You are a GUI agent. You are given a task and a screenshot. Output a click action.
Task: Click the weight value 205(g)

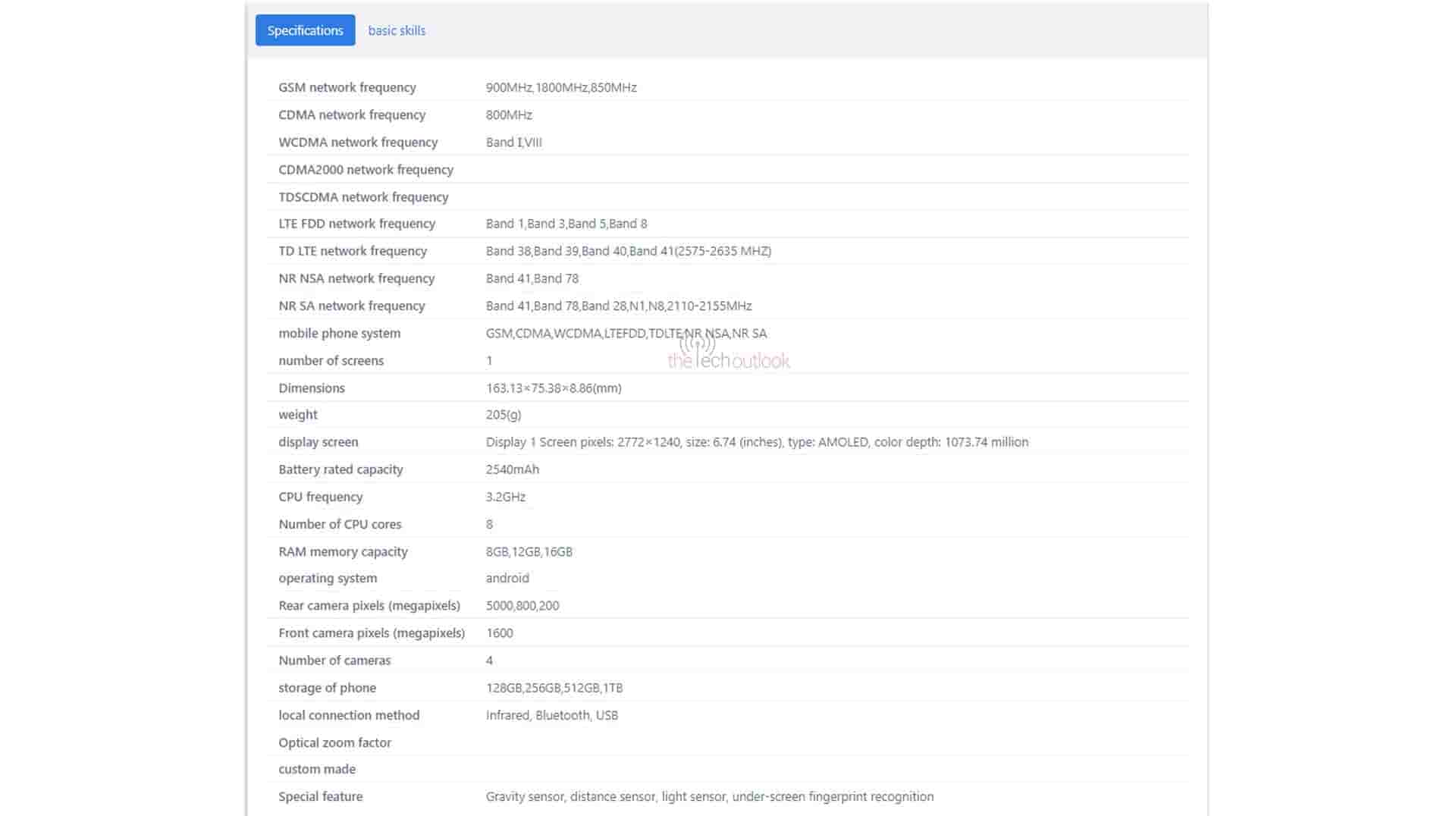coord(504,415)
